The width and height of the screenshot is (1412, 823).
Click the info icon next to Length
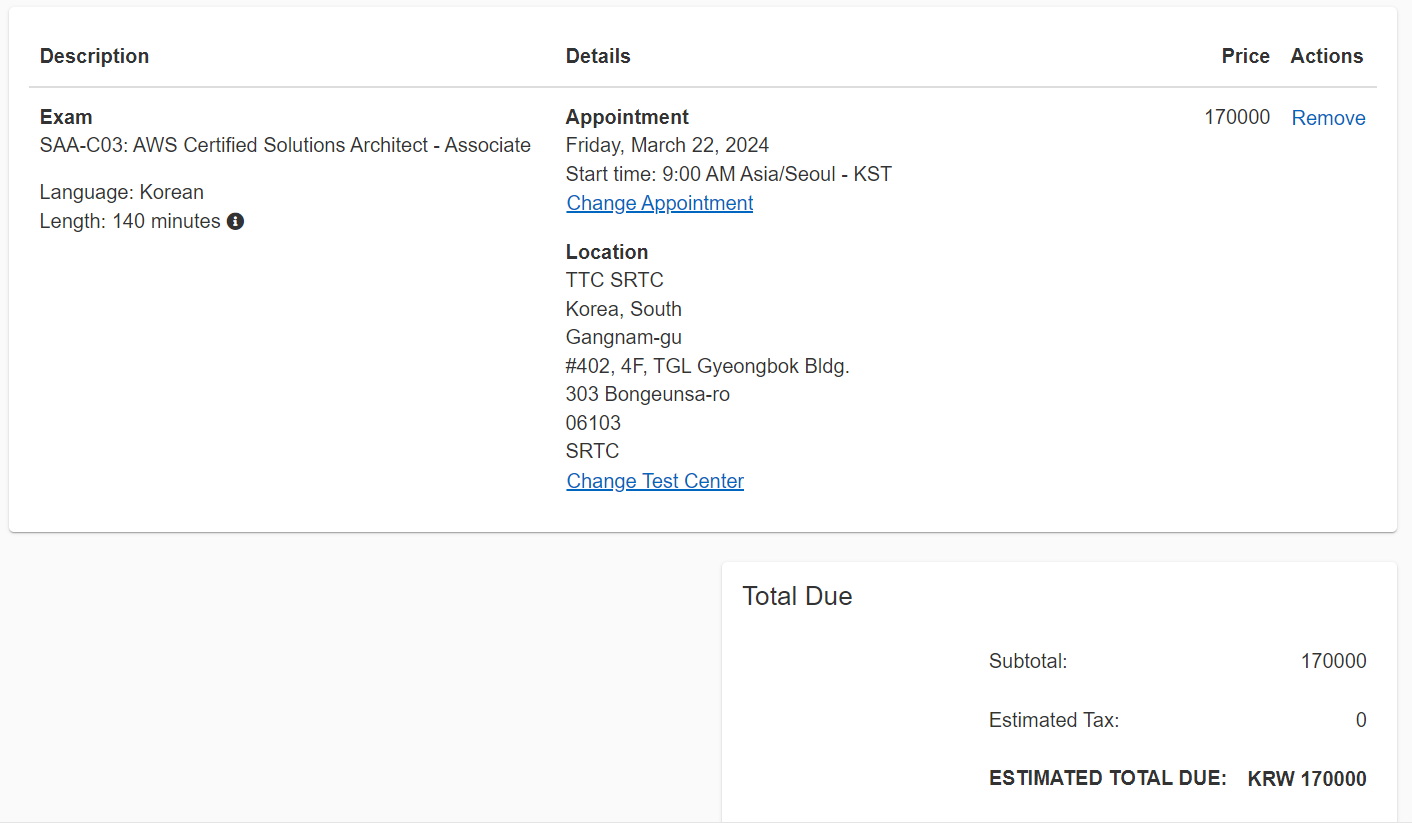[236, 221]
